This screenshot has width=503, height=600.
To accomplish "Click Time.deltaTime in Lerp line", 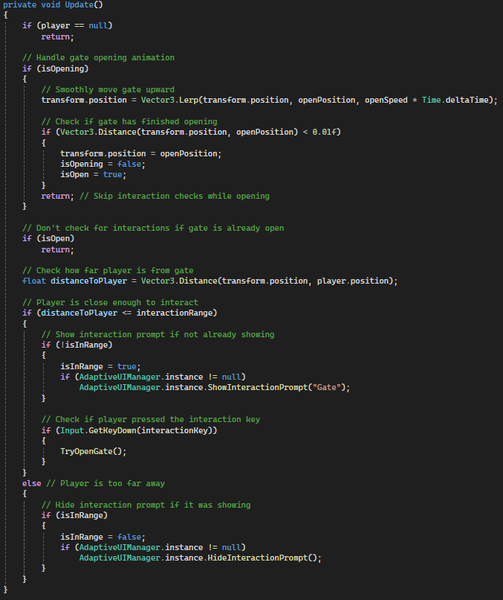I will (x=455, y=100).
